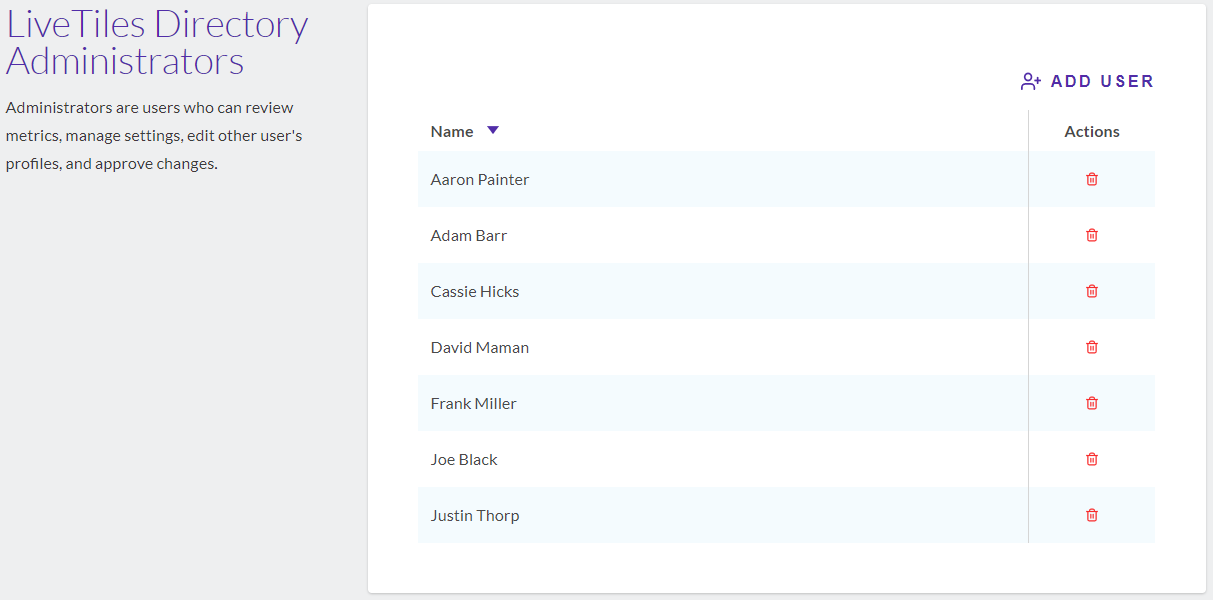
Task: Select the name Joe Black
Action: (x=464, y=460)
